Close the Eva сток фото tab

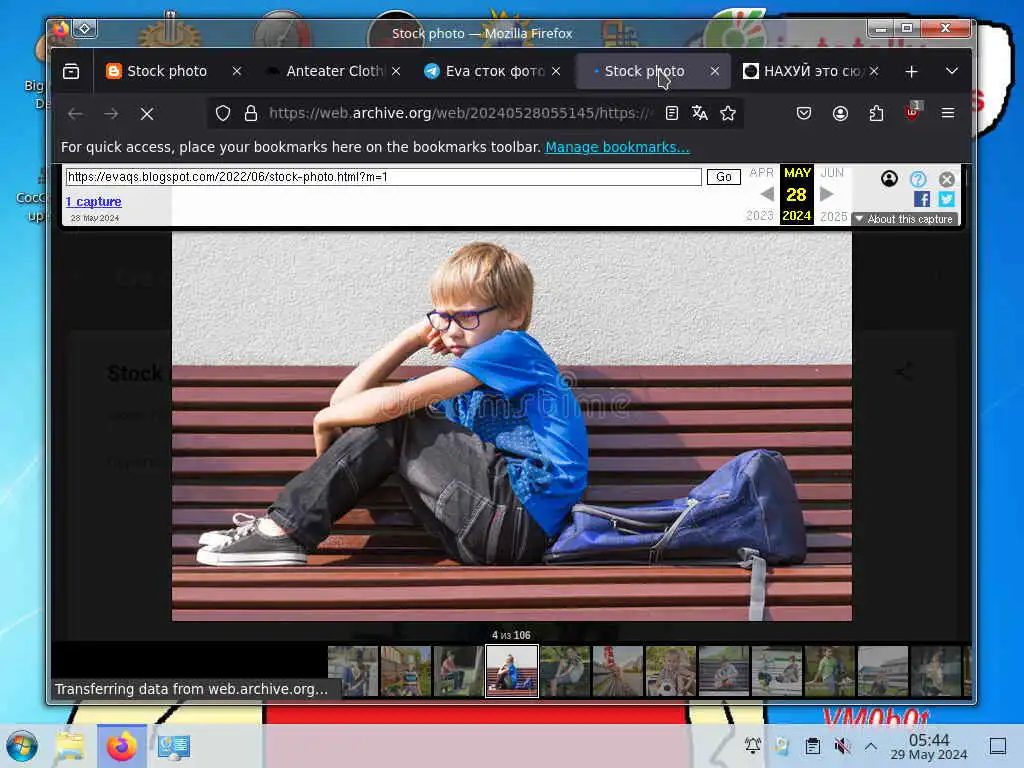click(556, 71)
